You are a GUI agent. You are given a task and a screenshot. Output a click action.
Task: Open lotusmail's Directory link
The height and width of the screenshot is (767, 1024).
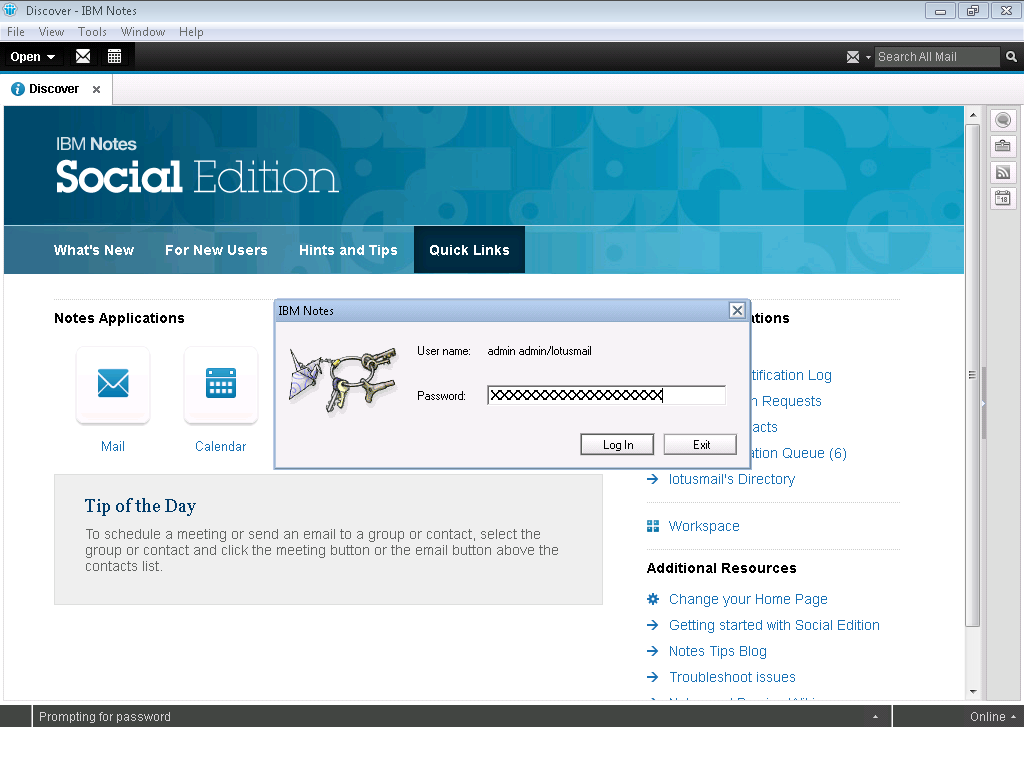tap(731, 479)
